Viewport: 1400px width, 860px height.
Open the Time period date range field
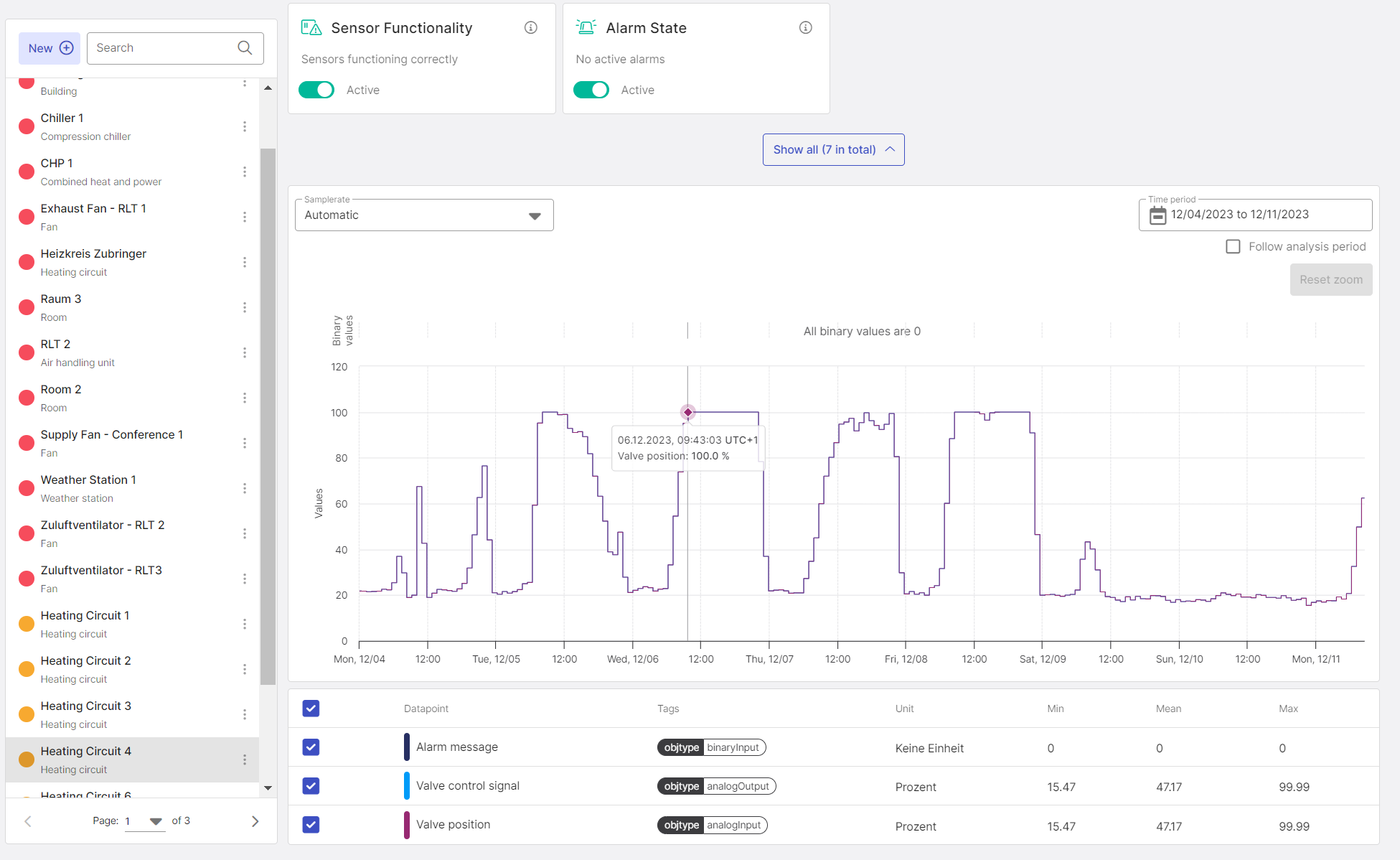[1255, 215]
